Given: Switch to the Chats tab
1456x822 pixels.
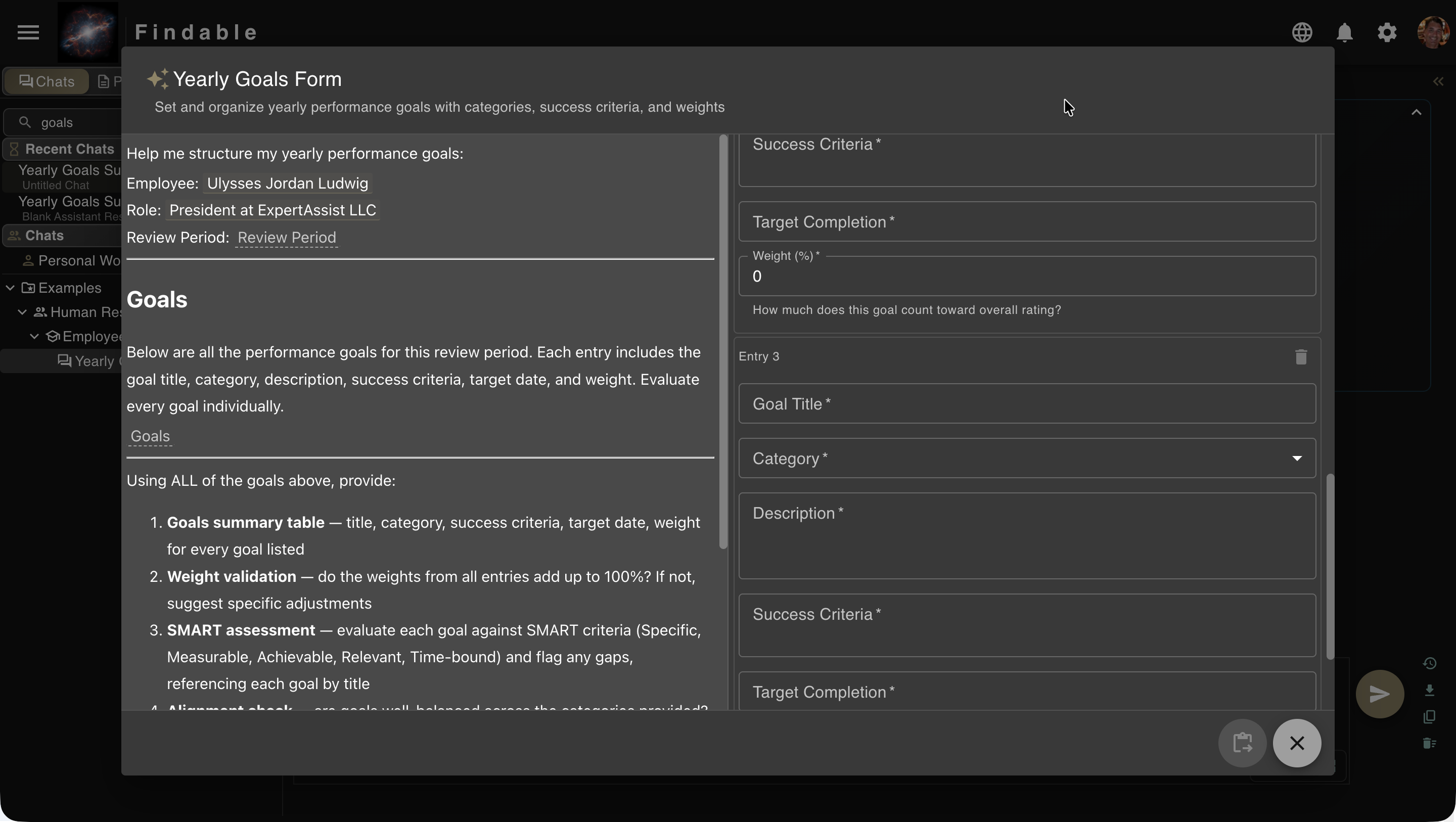Looking at the screenshot, I should 45,81.
